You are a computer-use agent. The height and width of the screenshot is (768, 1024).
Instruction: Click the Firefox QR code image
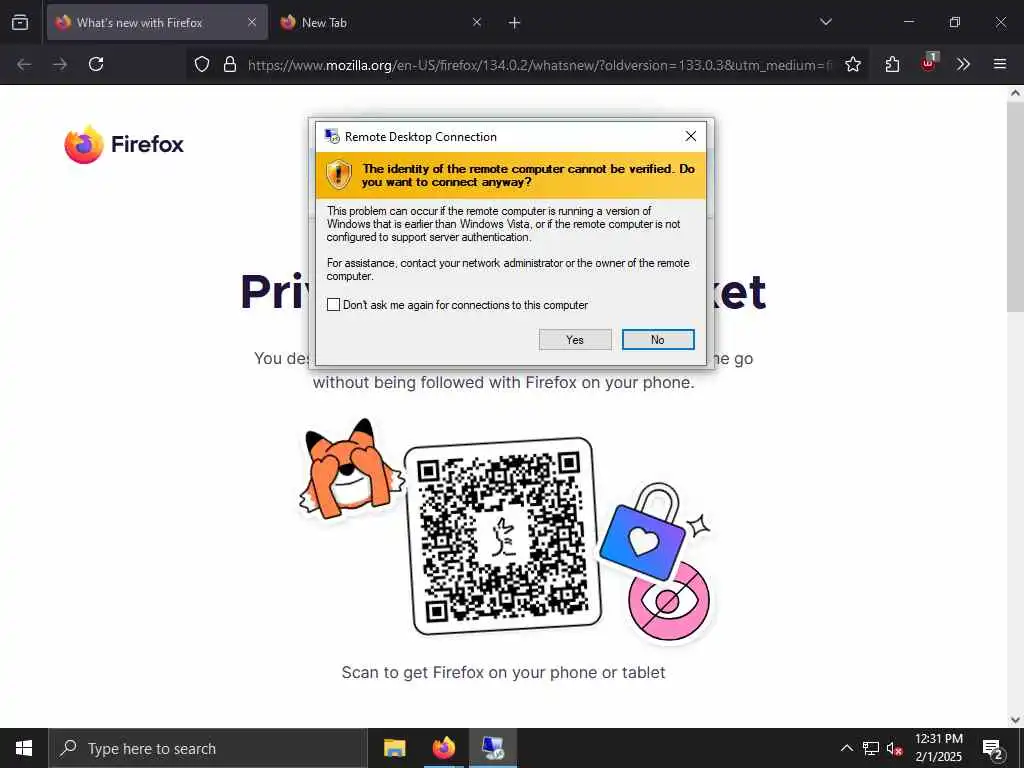click(x=502, y=536)
